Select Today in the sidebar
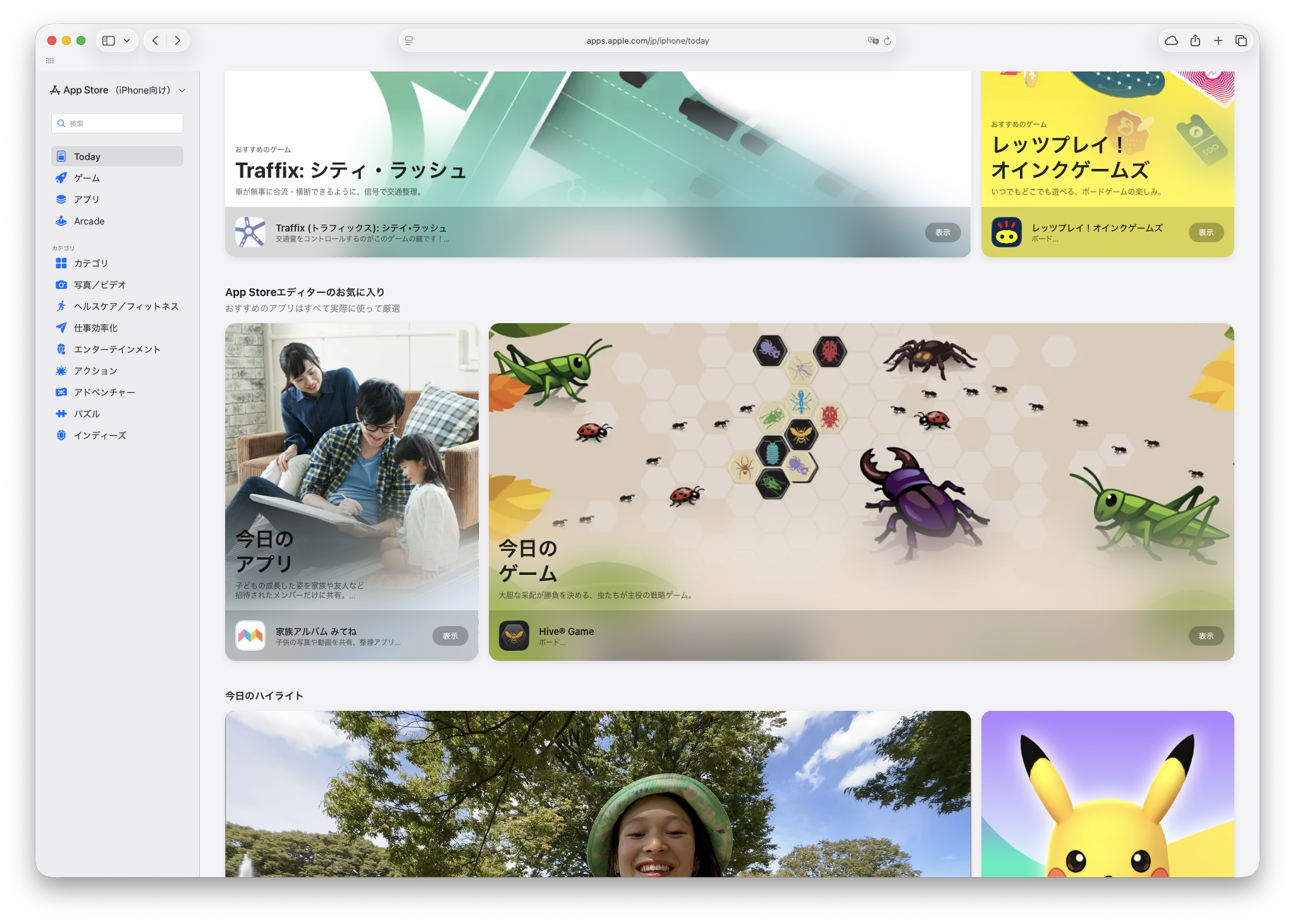 (x=118, y=156)
